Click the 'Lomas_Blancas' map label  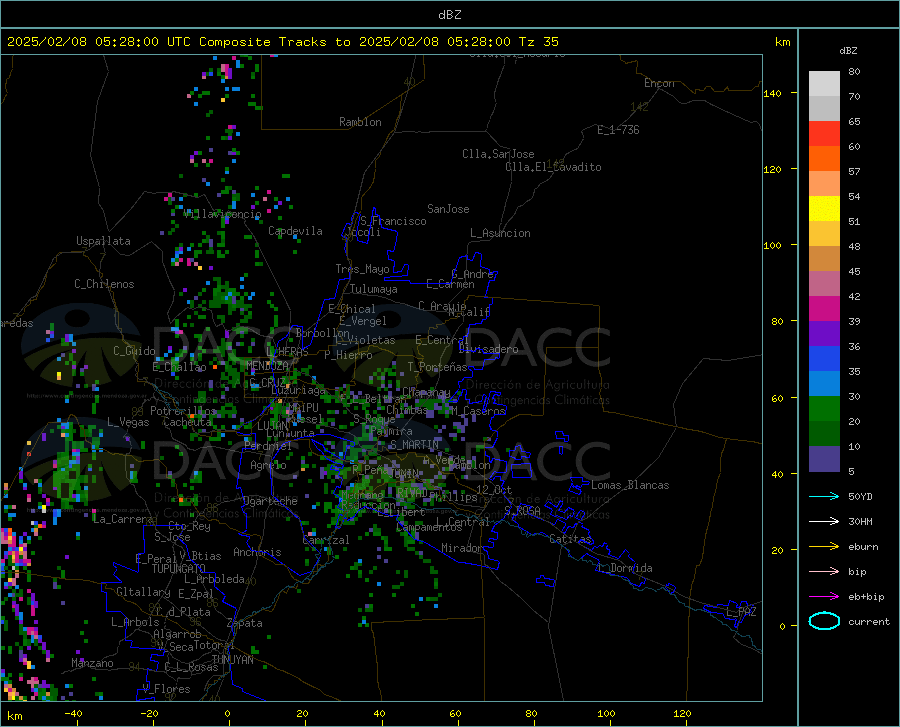[630, 485]
